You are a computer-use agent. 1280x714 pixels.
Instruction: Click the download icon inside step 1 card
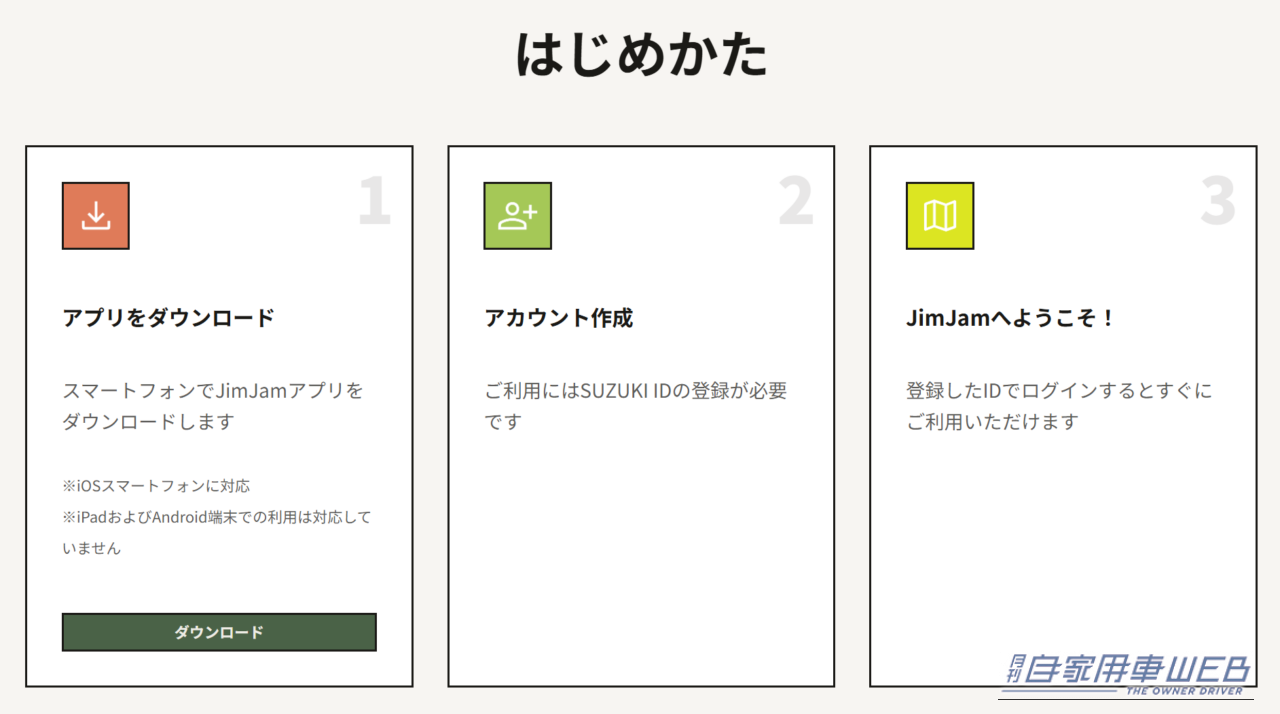[95, 215]
